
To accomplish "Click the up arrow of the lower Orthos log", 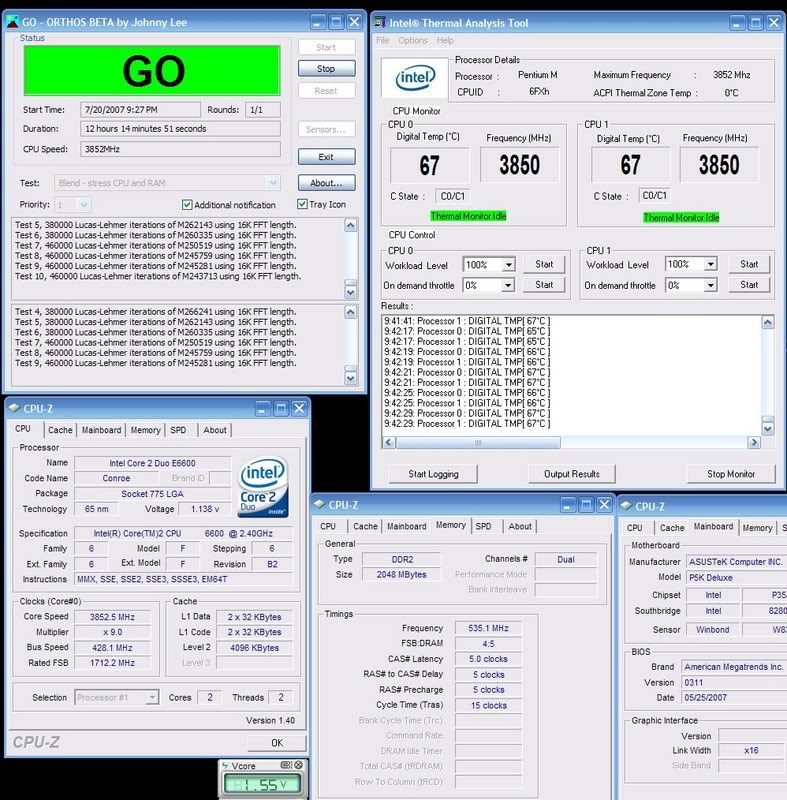I will [x=351, y=312].
